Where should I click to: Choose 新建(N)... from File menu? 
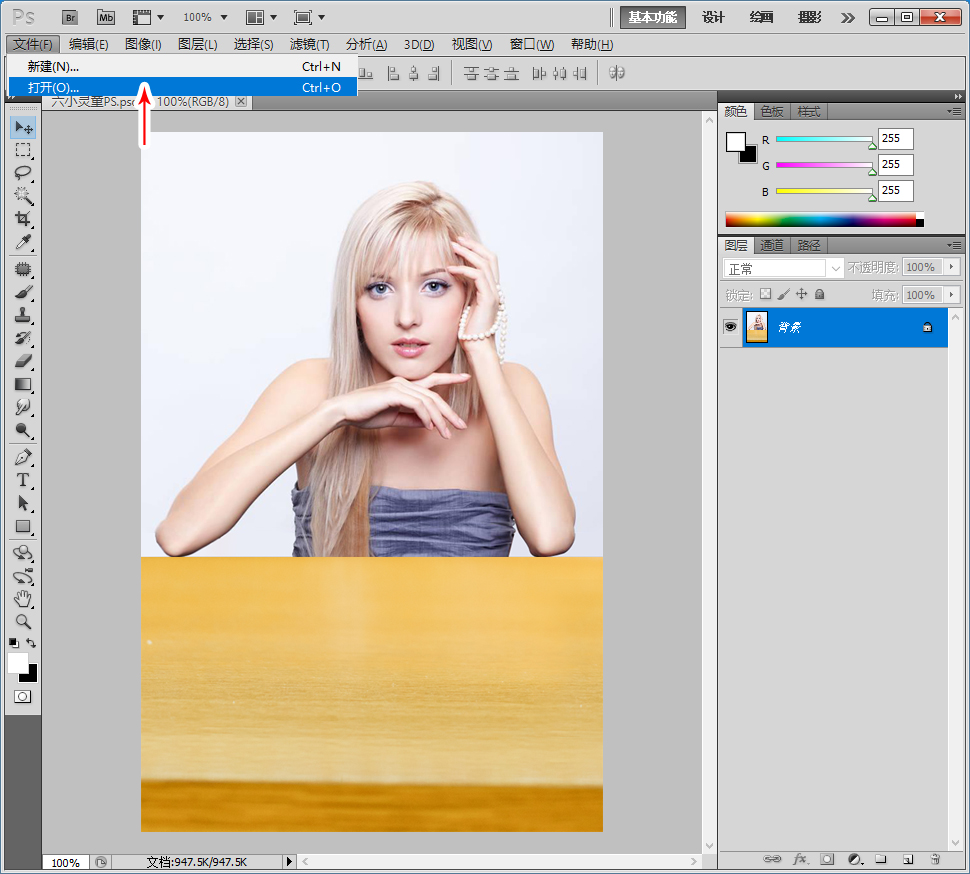(x=183, y=67)
